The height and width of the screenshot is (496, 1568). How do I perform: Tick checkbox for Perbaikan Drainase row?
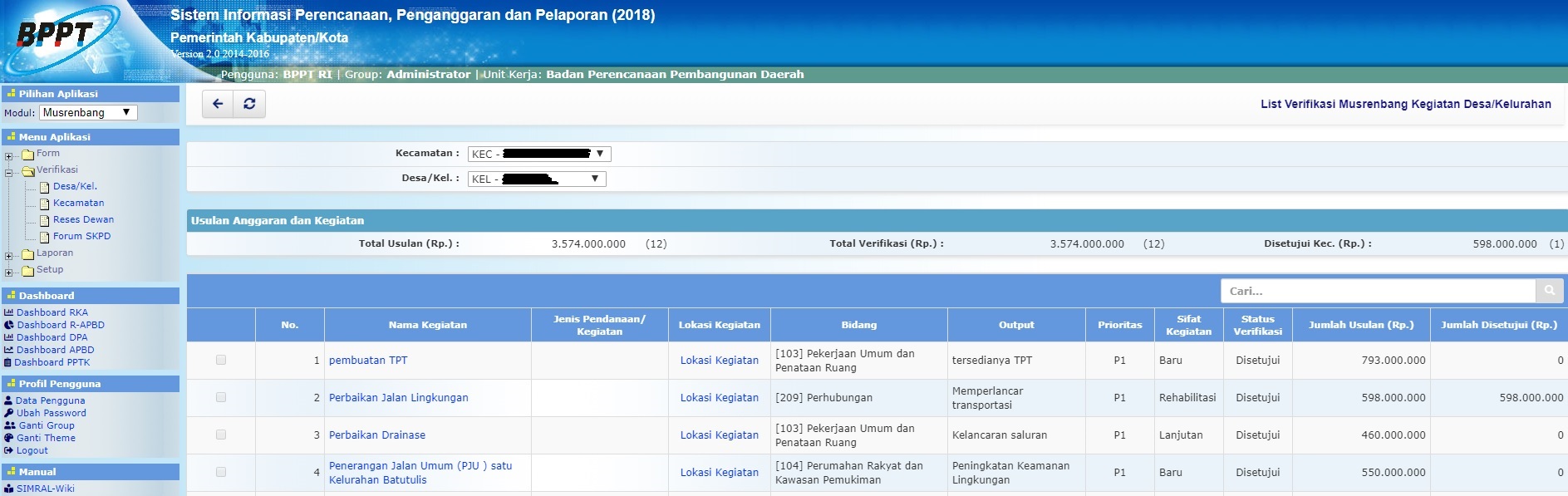click(x=221, y=435)
